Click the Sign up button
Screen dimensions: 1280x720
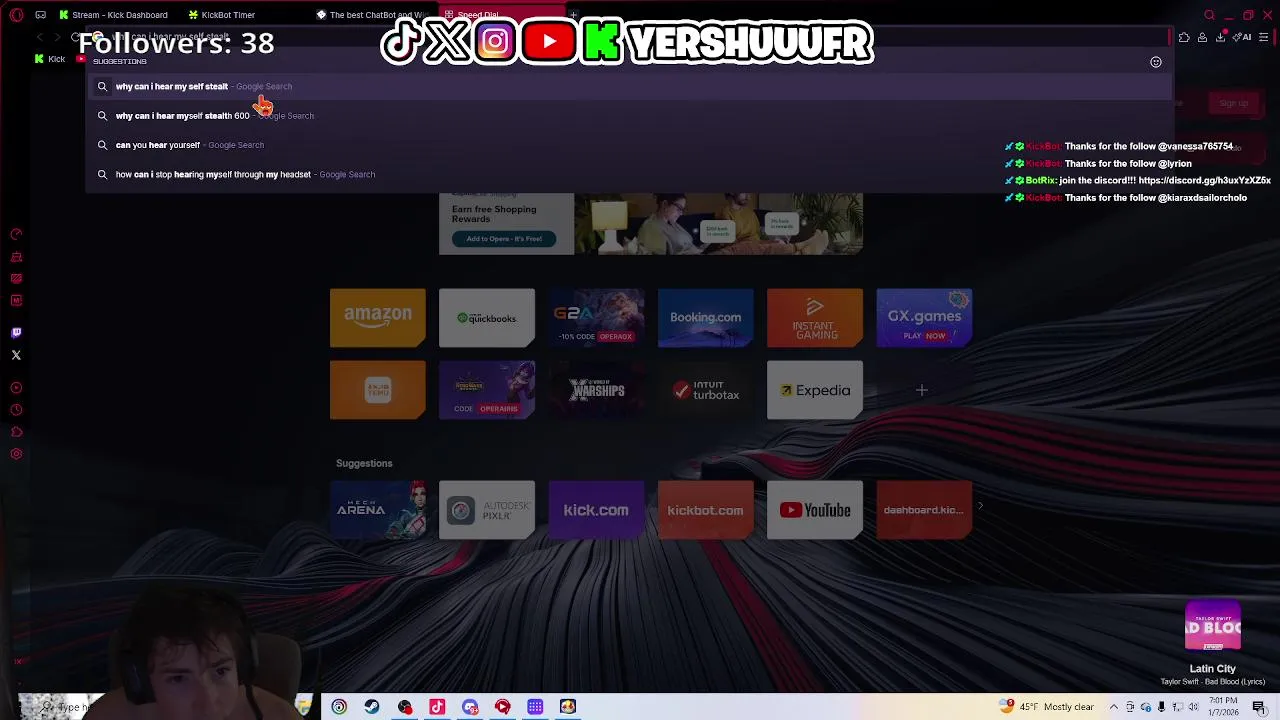pos(1234,103)
